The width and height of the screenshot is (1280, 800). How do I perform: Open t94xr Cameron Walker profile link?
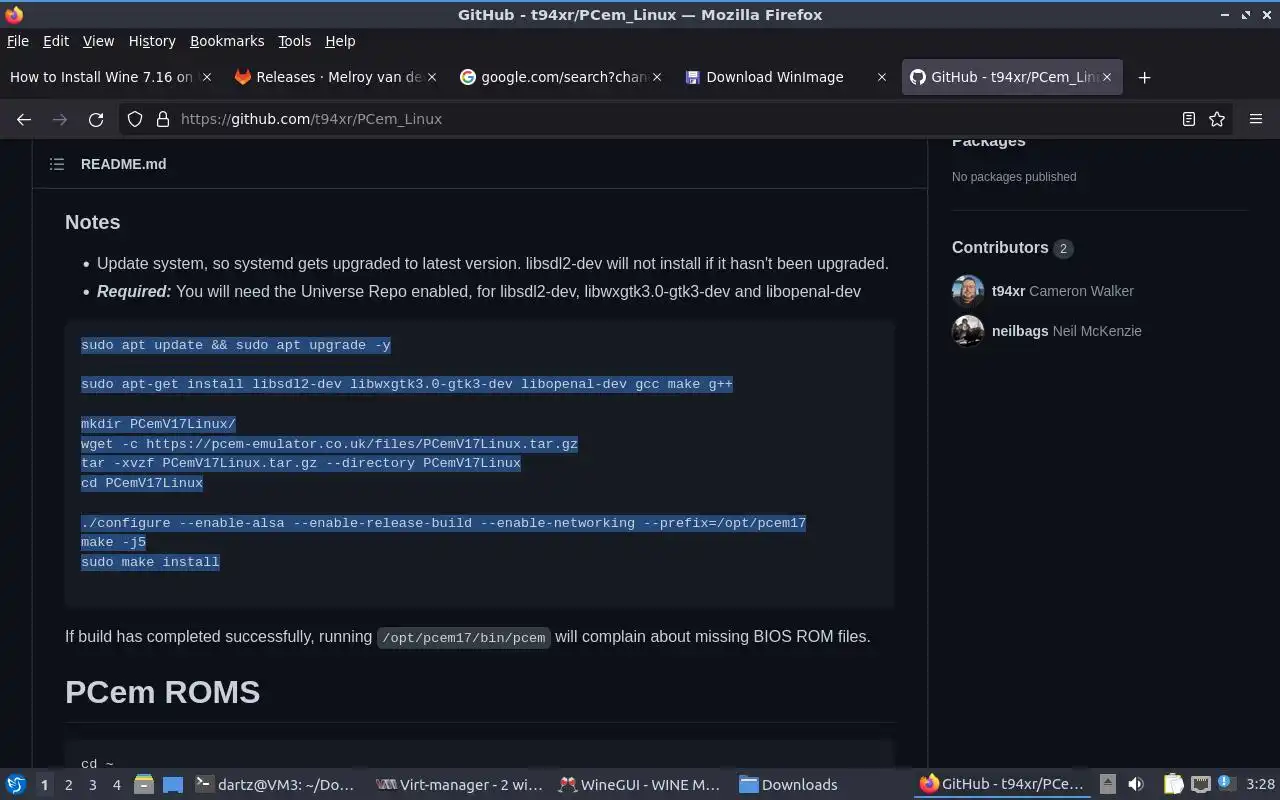(x=1062, y=291)
